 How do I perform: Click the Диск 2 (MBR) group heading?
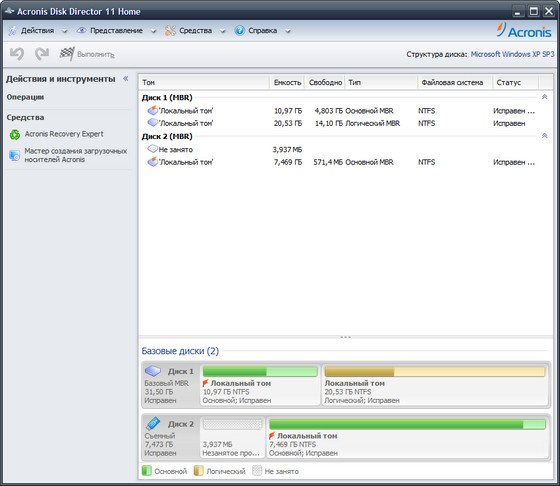pyautogui.click(x=167, y=136)
